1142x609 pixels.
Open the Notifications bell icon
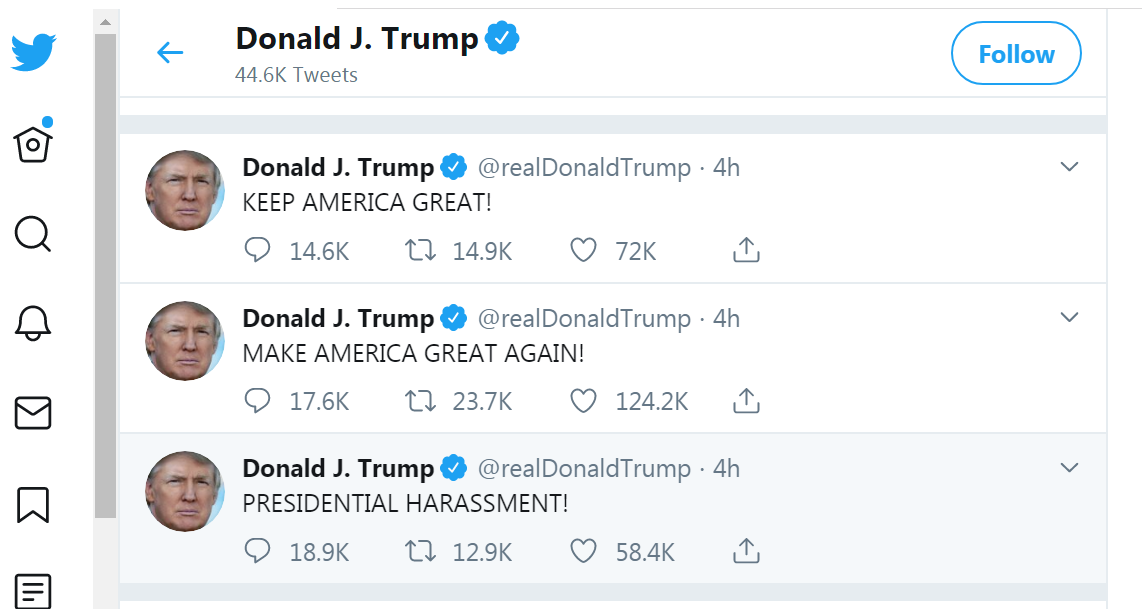click(33, 323)
